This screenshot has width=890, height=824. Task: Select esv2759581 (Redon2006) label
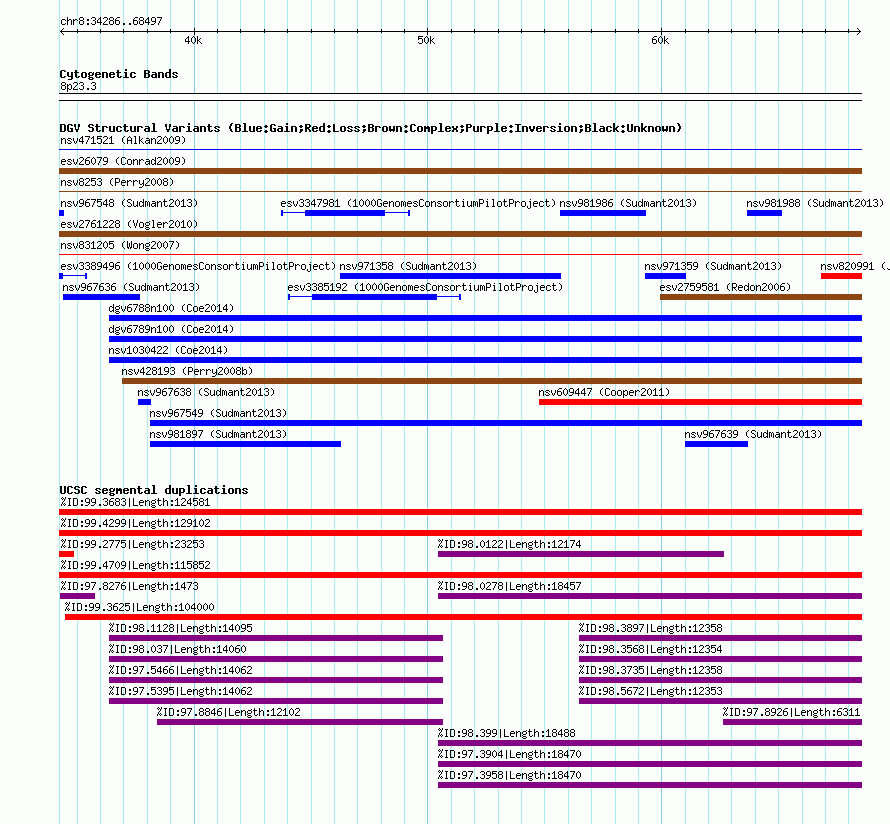coord(725,287)
